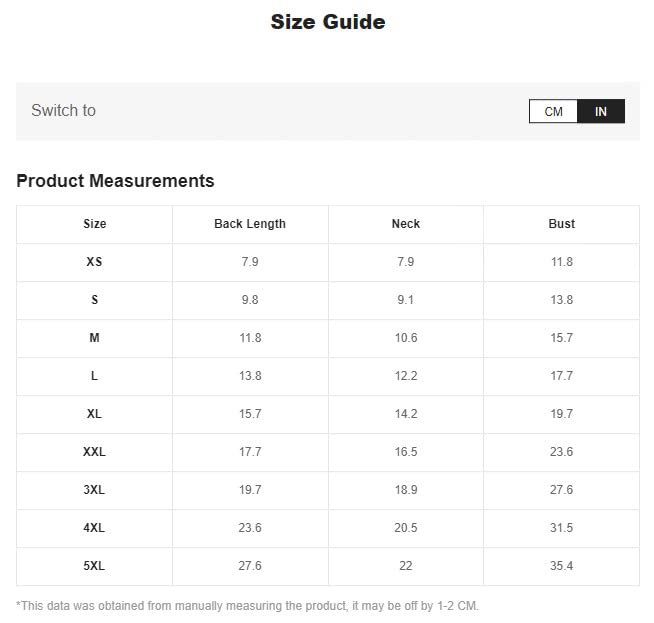Screen dimensions: 654x623
Task: Click the Size column header
Action: [95, 224]
